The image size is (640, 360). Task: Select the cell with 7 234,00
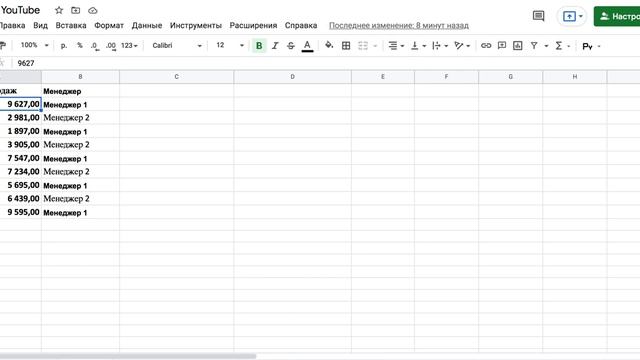(20, 171)
